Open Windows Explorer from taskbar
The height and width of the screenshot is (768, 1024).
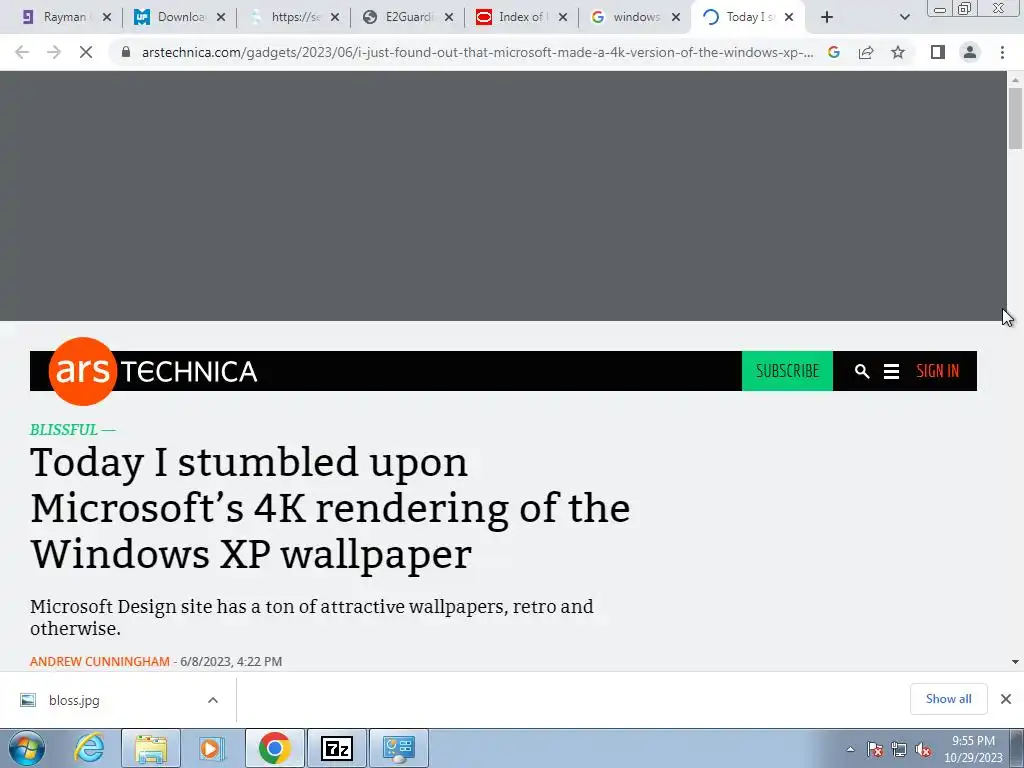click(x=151, y=748)
